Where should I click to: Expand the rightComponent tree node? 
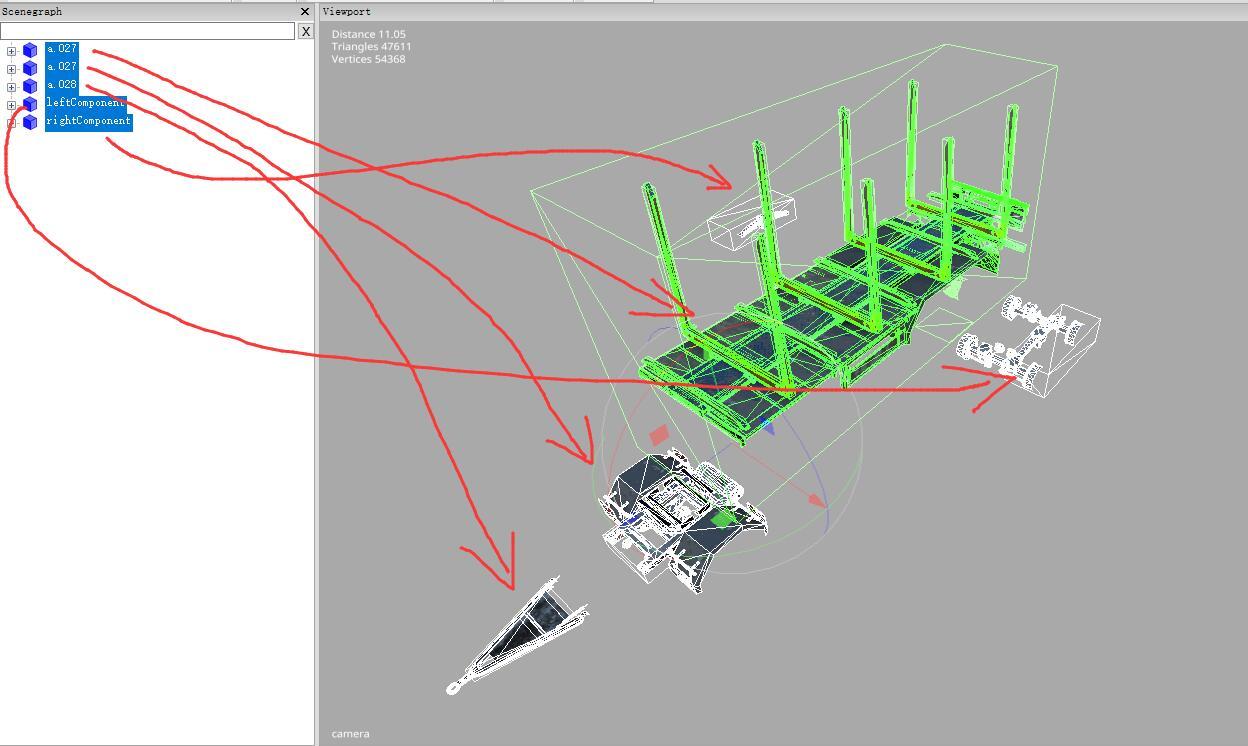point(11,123)
